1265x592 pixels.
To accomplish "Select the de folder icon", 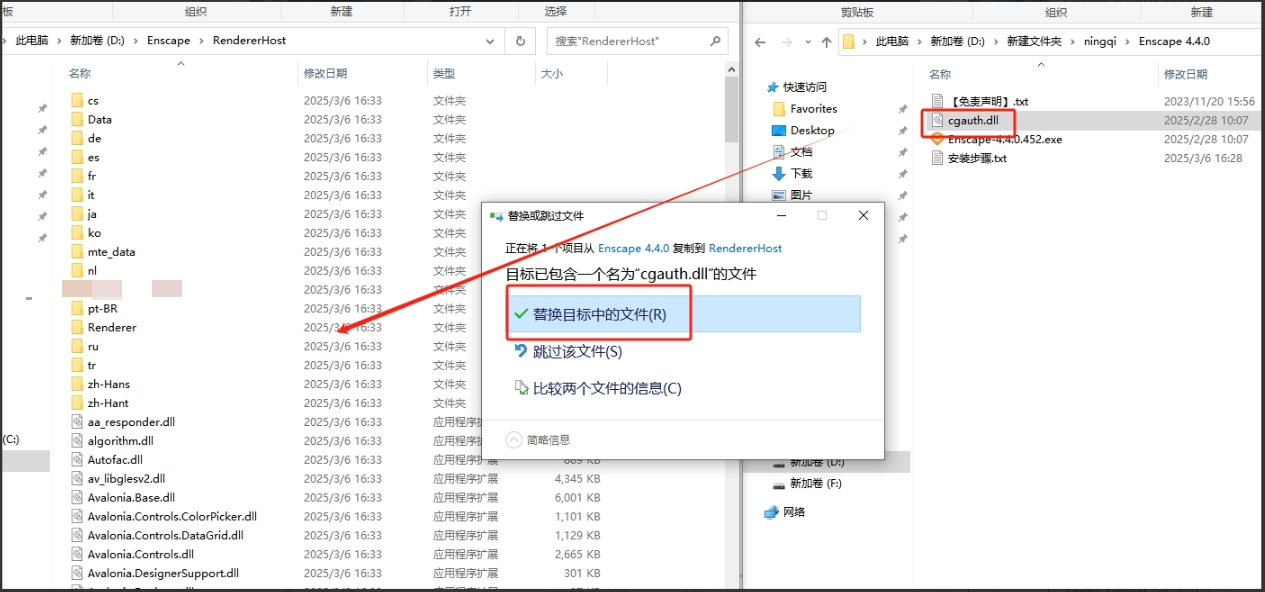I will click(x=77, y=138).
